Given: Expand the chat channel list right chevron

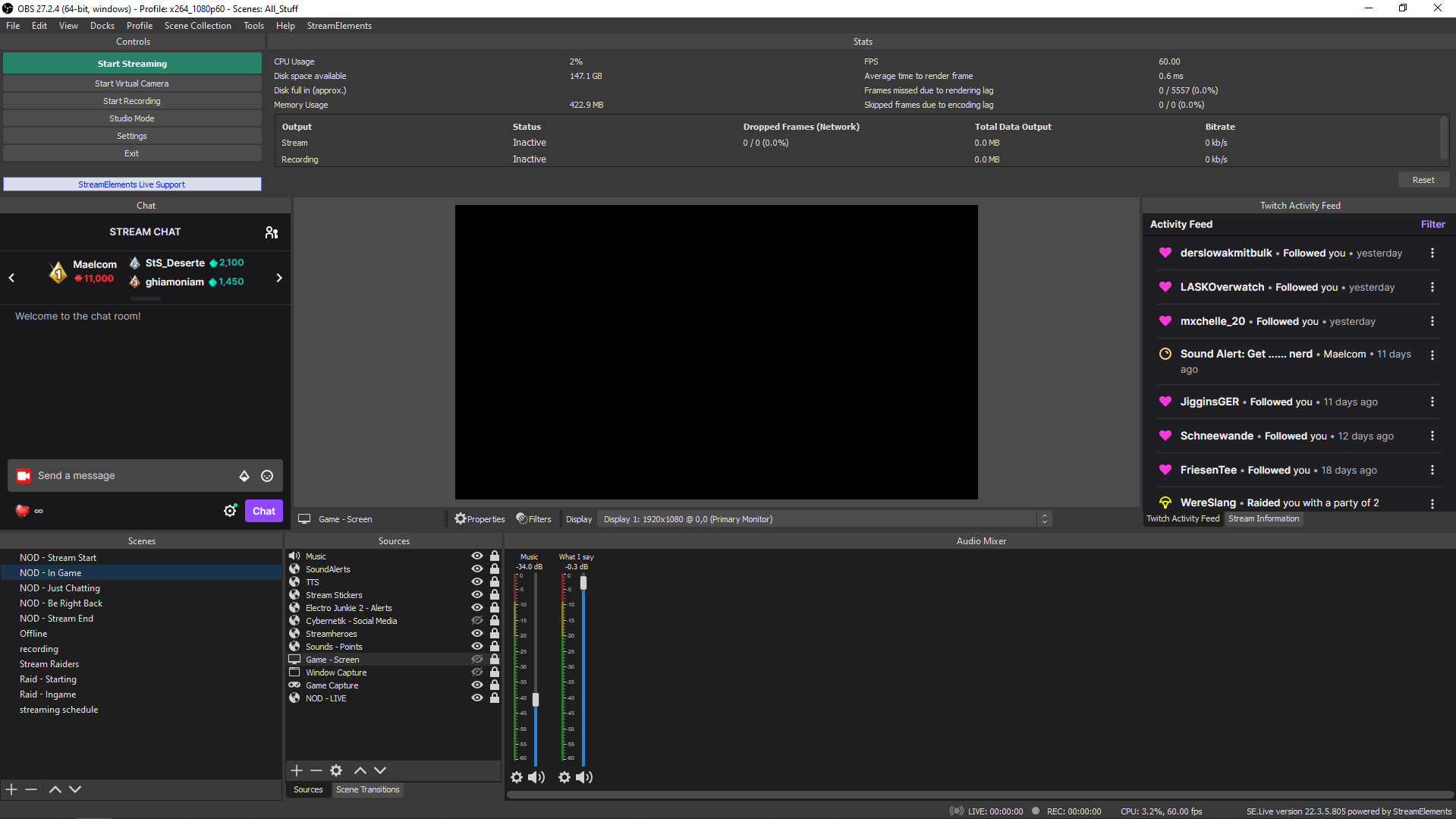Looking at the screenshot, I should (278, 278).
